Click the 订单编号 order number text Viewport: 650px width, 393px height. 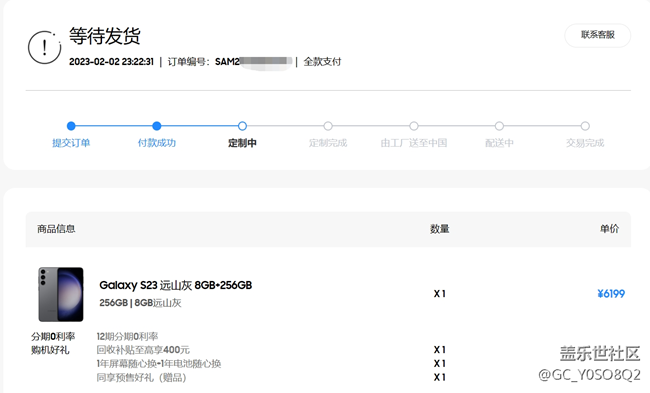point(230,62)
